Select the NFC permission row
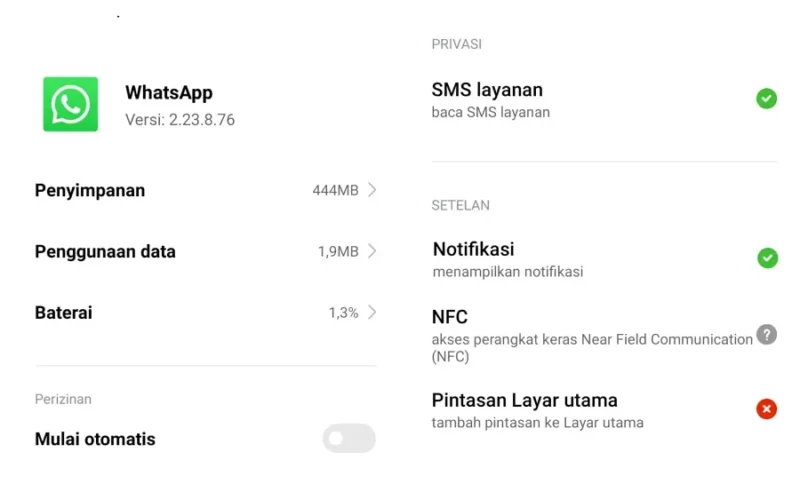This screenshot has height=484, width=800. [x=604, y=335]
